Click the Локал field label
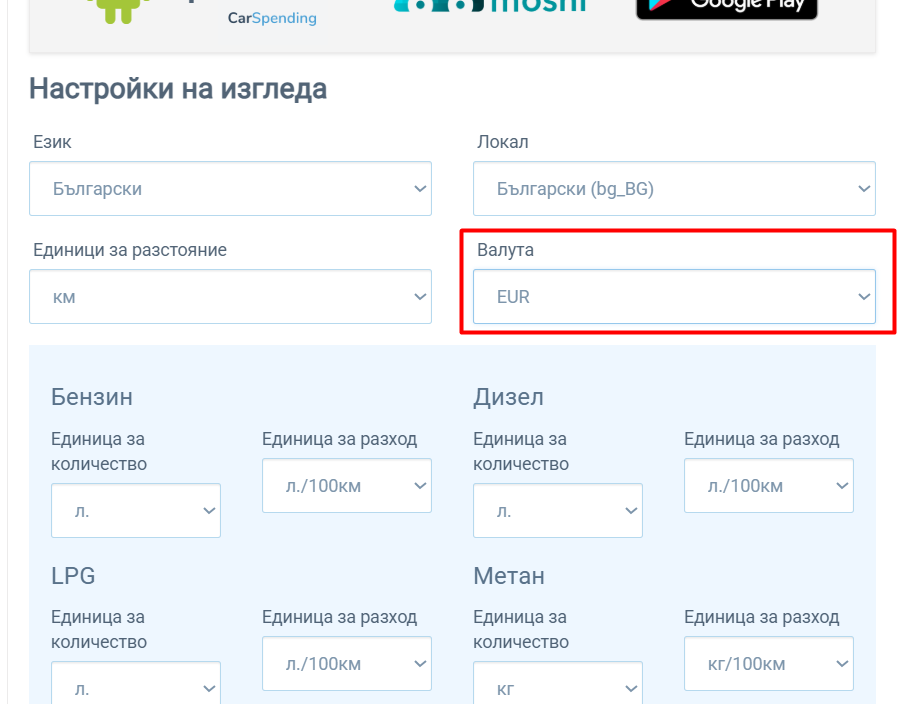The image size is (915, 704). (x=502, y=142)
